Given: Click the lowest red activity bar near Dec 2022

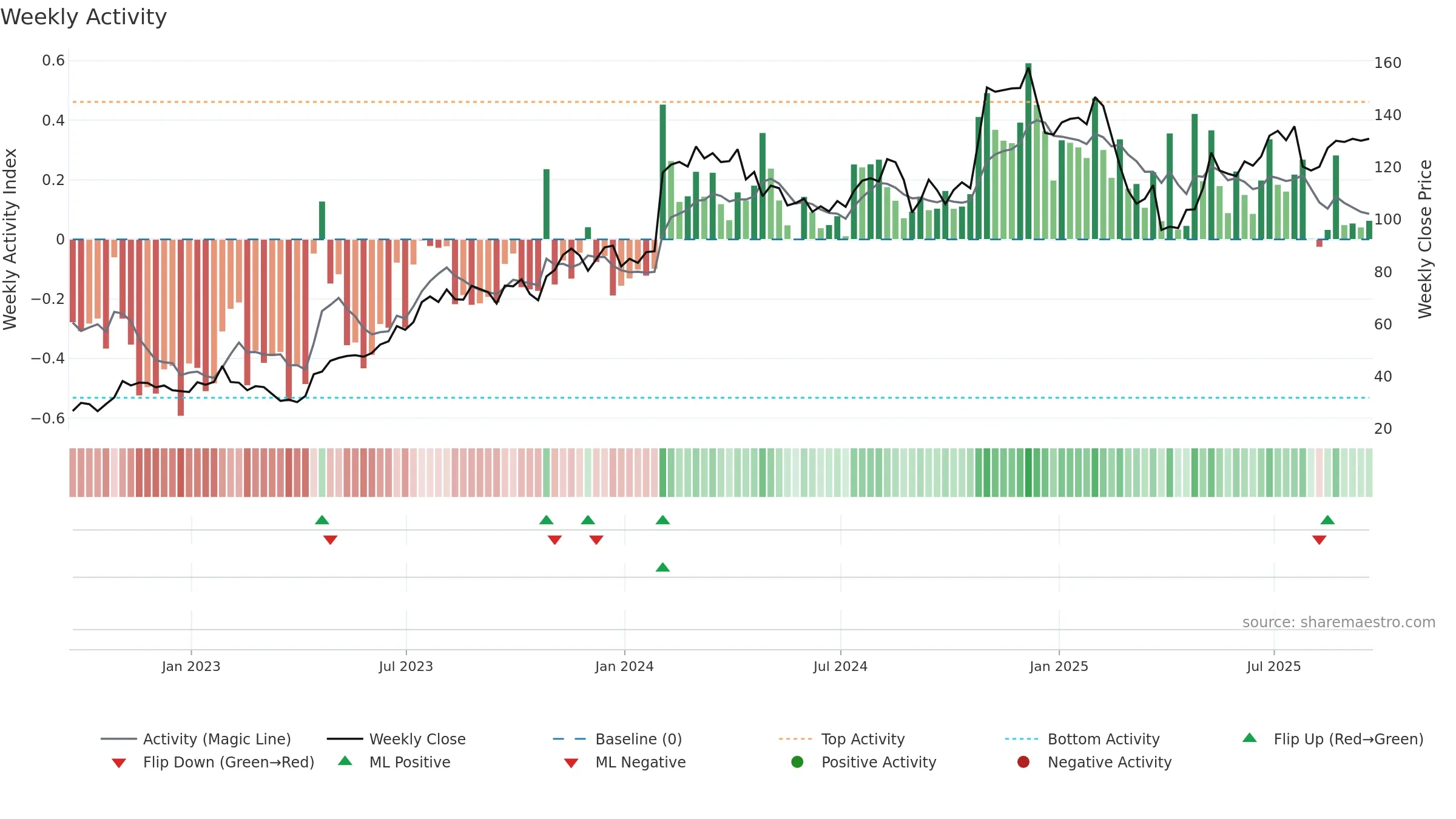Looking at the screenshot, I should coord(181,328).
